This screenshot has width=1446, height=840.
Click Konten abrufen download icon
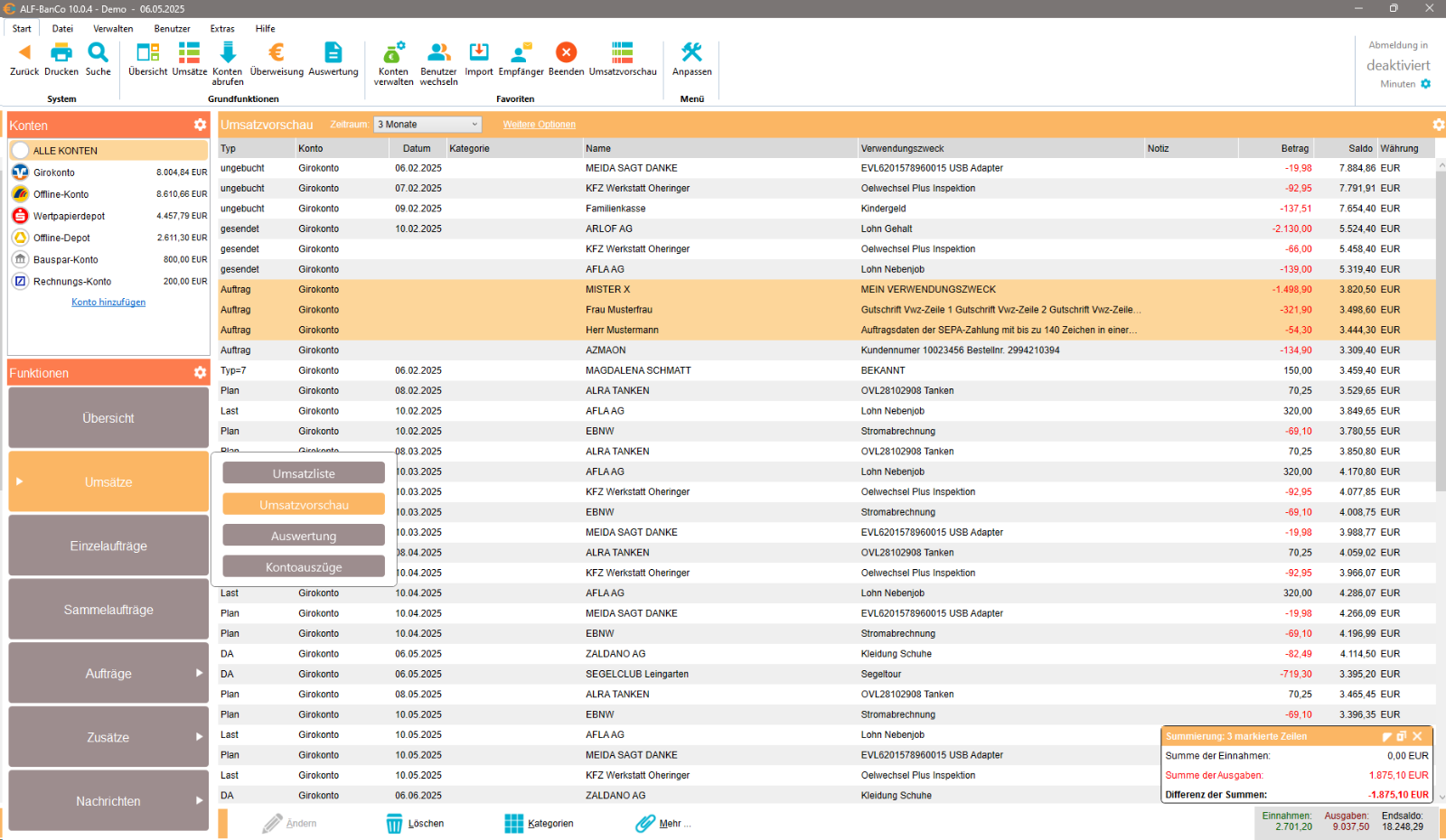click(228, 52)
